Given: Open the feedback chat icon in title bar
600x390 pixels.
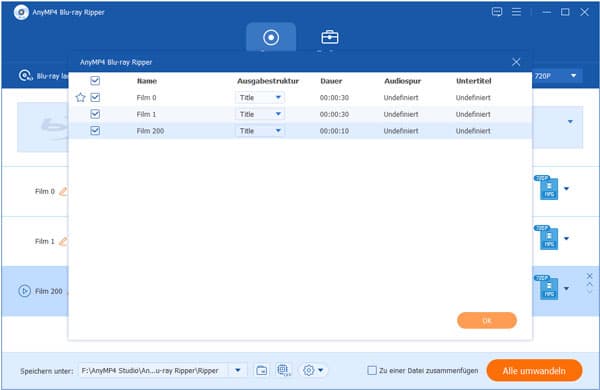Looking at the screenshot, I should click(497, 12).
